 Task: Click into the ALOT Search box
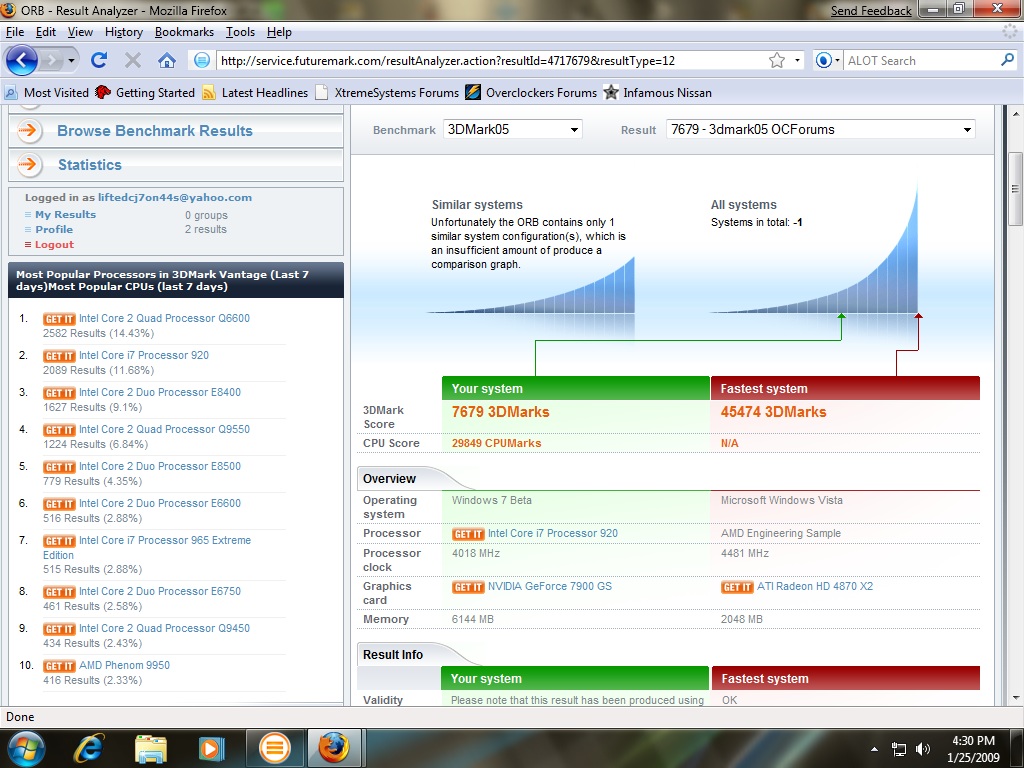[921, 61]
